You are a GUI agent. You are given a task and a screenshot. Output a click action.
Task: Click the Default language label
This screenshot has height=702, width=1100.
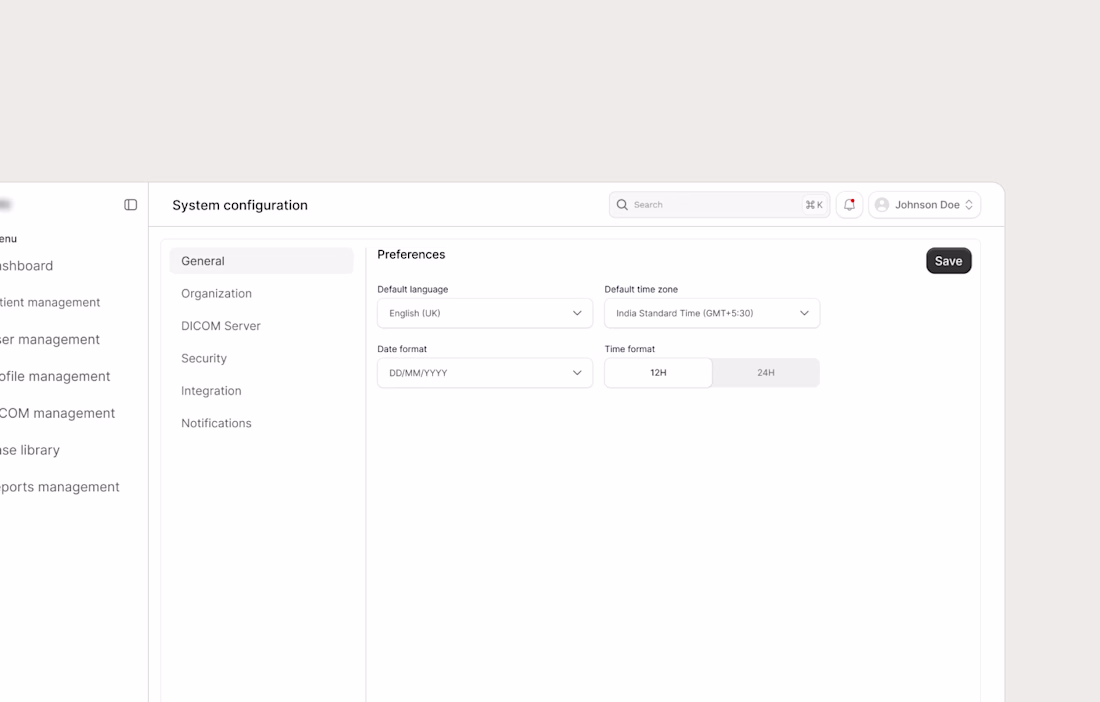412,289
